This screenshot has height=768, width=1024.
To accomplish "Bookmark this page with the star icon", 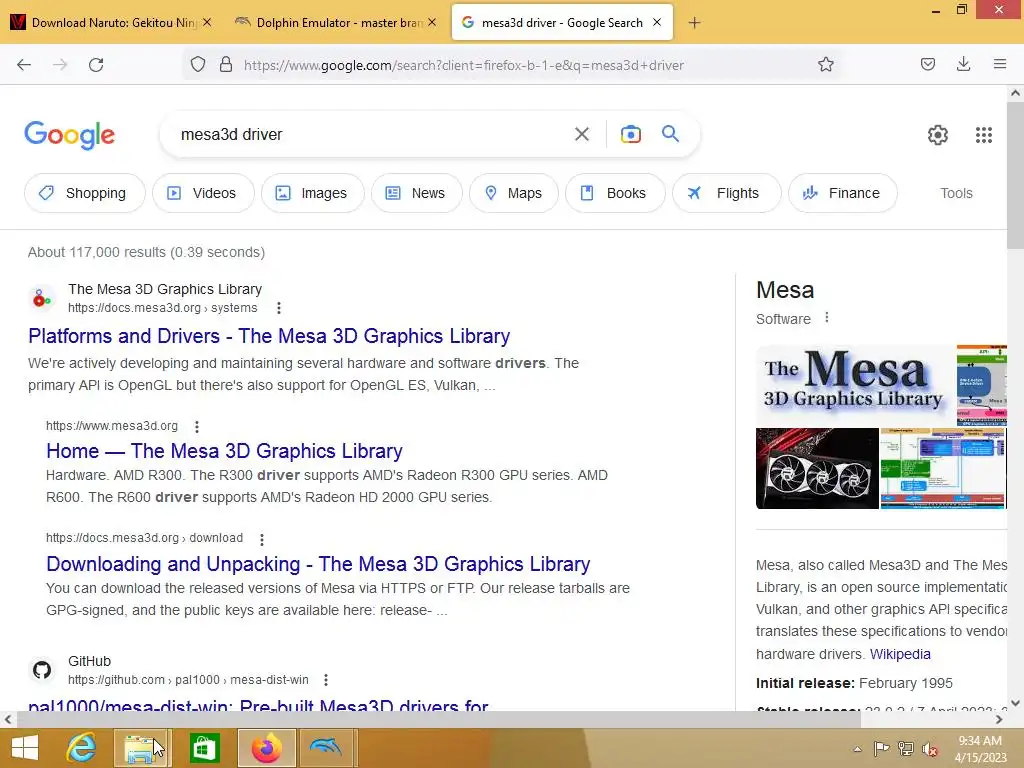I will [825, 65].
